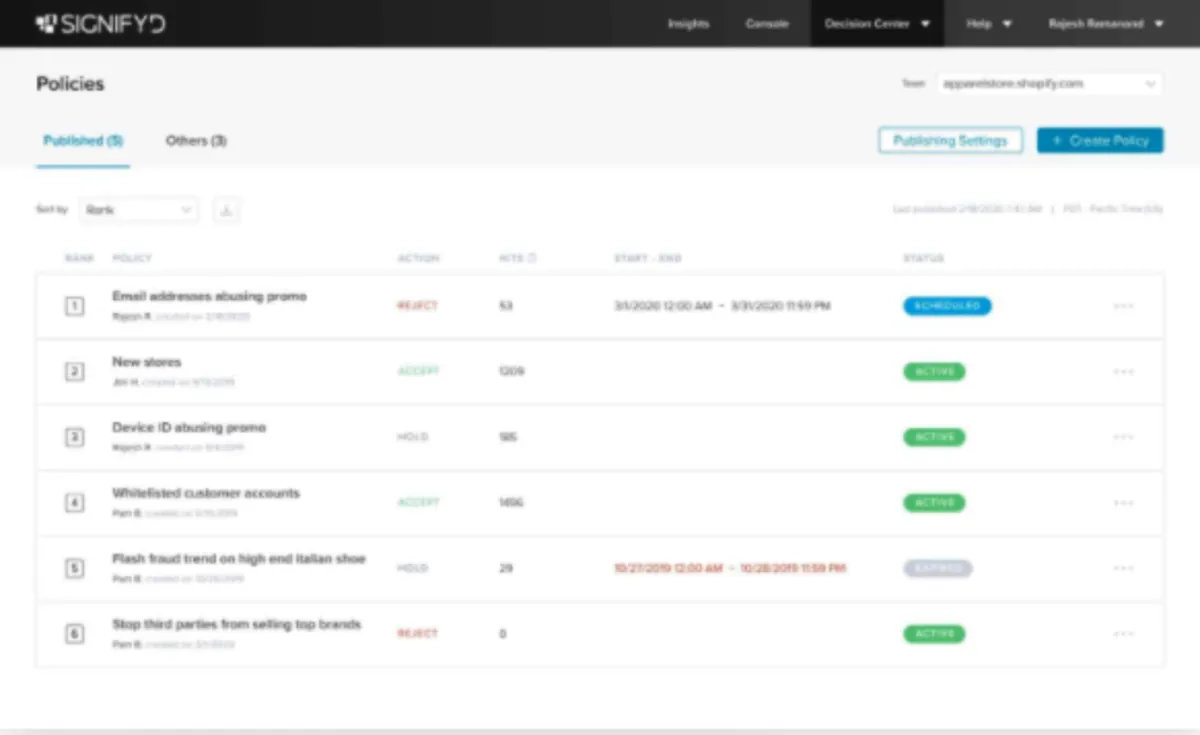Open more options for New stores policy

tap(1123, 371)
